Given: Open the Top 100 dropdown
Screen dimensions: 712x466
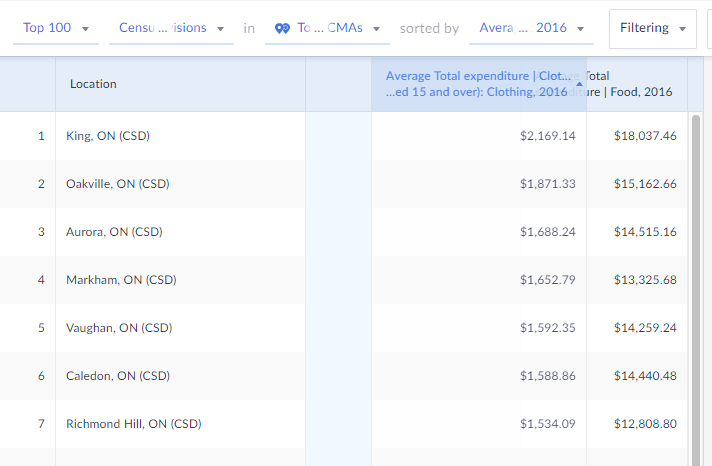Looking at the screenshot, I should click(56, 28).
